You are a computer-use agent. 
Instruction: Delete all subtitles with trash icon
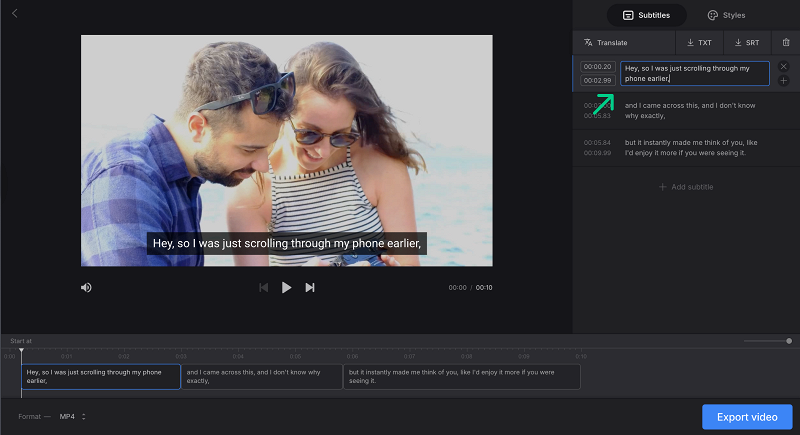pos(786,43)
